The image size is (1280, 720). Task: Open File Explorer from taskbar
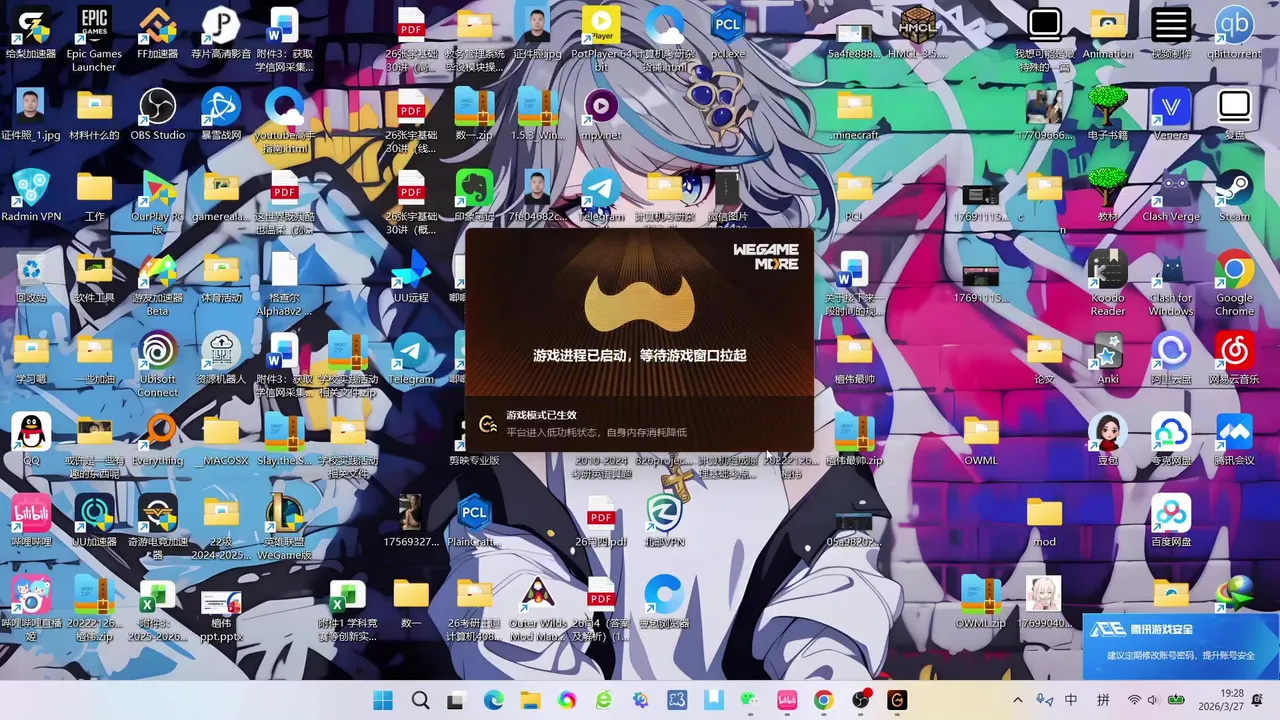click(x=530, y=700)
